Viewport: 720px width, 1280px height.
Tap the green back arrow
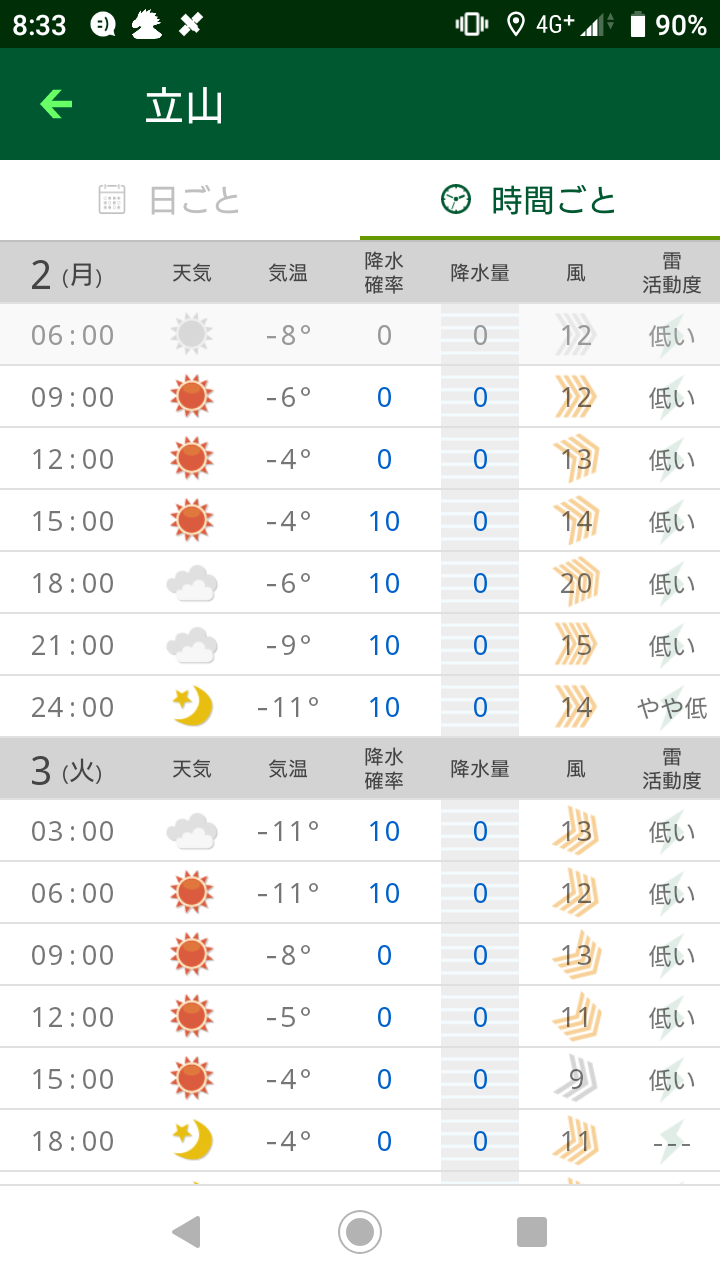[x=56, y=104]
